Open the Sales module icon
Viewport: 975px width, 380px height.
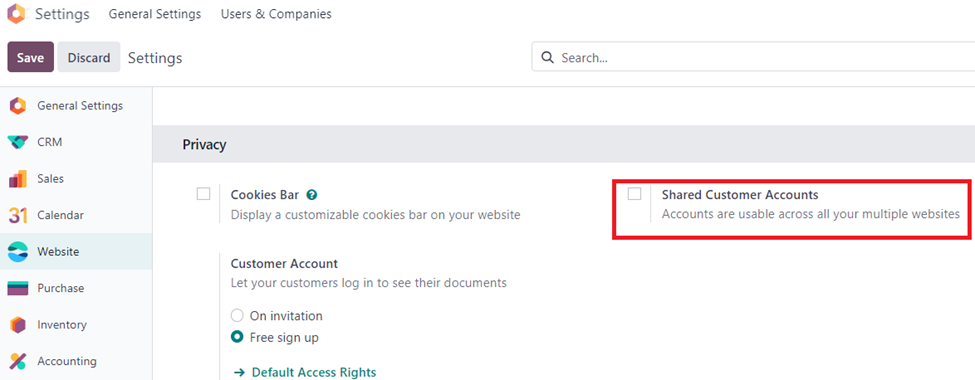click(17, 178)
